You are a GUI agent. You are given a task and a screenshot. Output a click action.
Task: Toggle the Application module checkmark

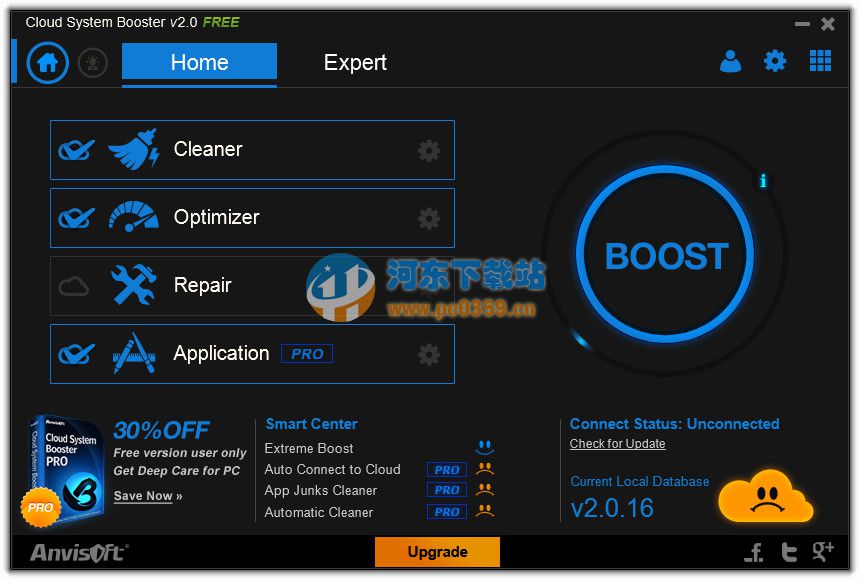(75, 353)
